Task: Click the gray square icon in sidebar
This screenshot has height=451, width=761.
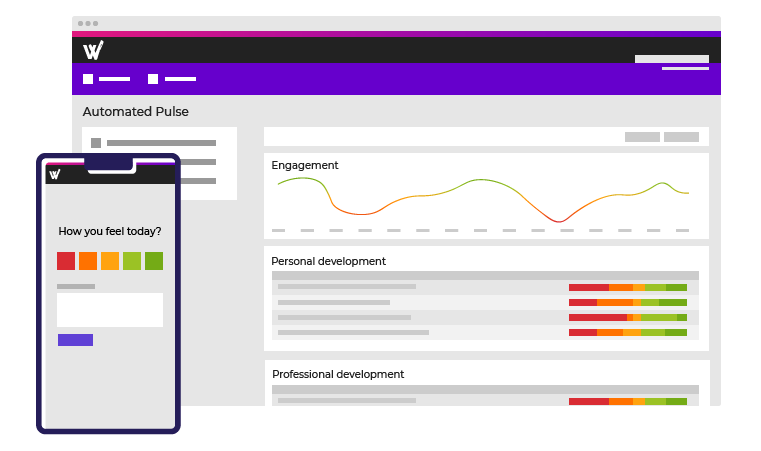Action: tap(96, 143)
